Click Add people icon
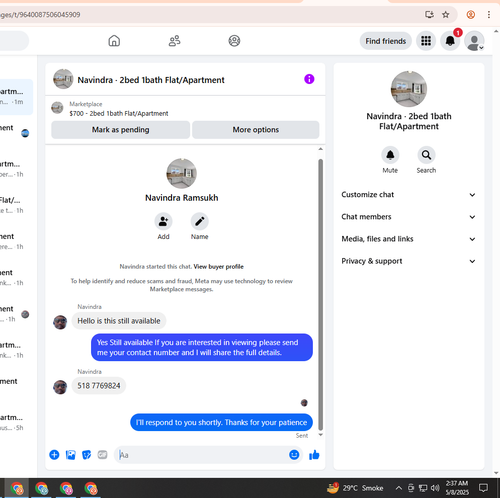The image size is (500, 498). pyautogui.click(x=163, y=221)
